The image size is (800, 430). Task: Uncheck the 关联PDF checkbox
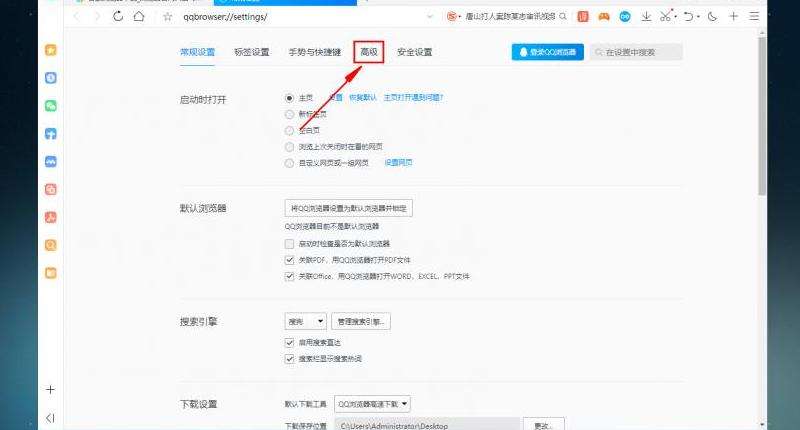(289, 260)
